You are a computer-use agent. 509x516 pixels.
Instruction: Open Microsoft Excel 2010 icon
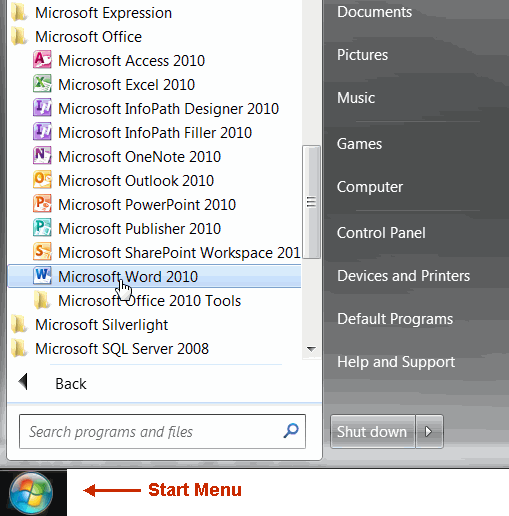[42, 84]
